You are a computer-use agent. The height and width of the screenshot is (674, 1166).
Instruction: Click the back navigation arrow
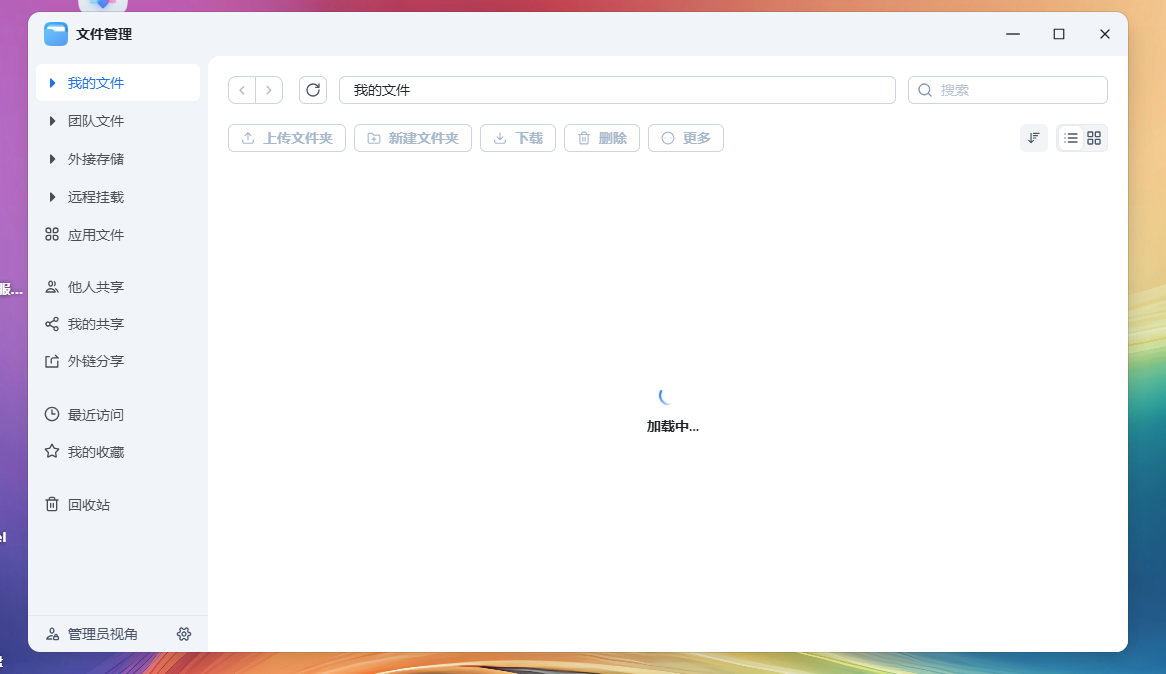(242, 90)
